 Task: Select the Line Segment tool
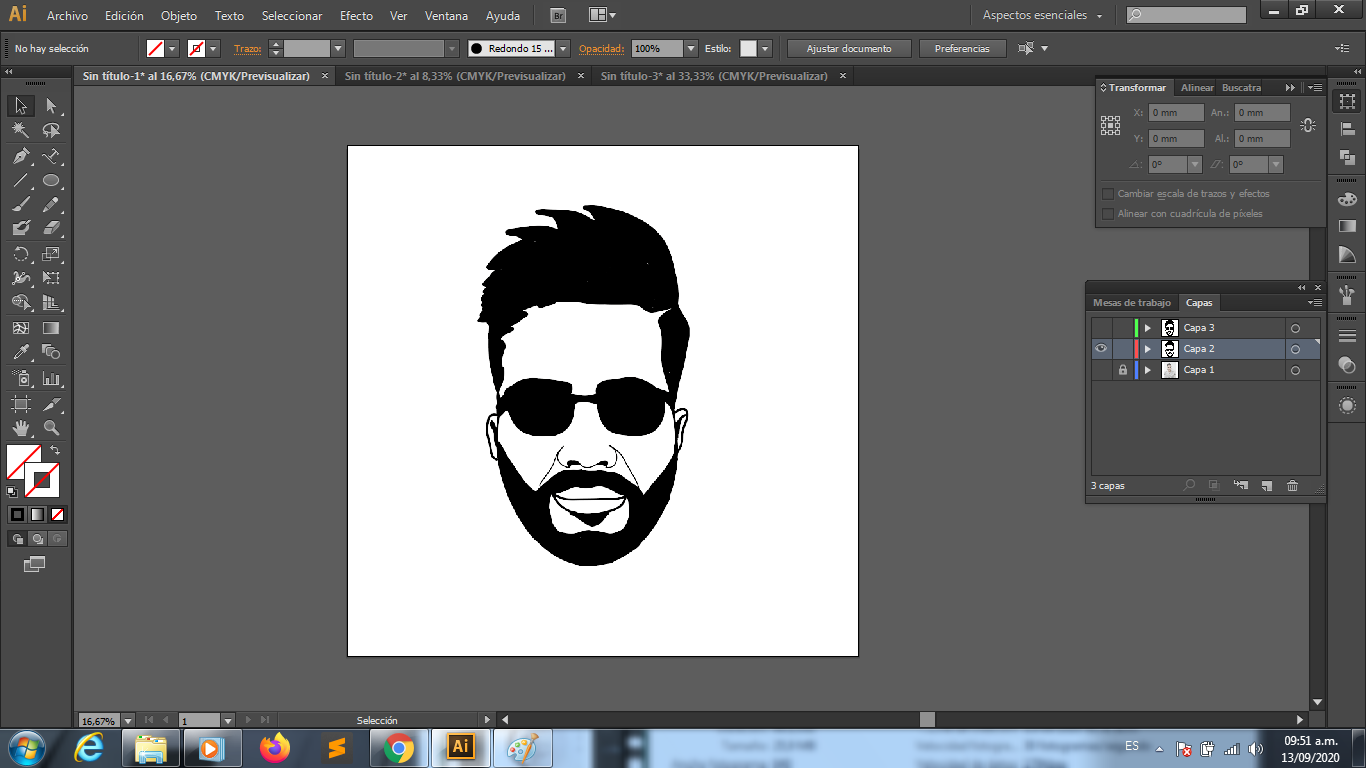click(21, 181)
